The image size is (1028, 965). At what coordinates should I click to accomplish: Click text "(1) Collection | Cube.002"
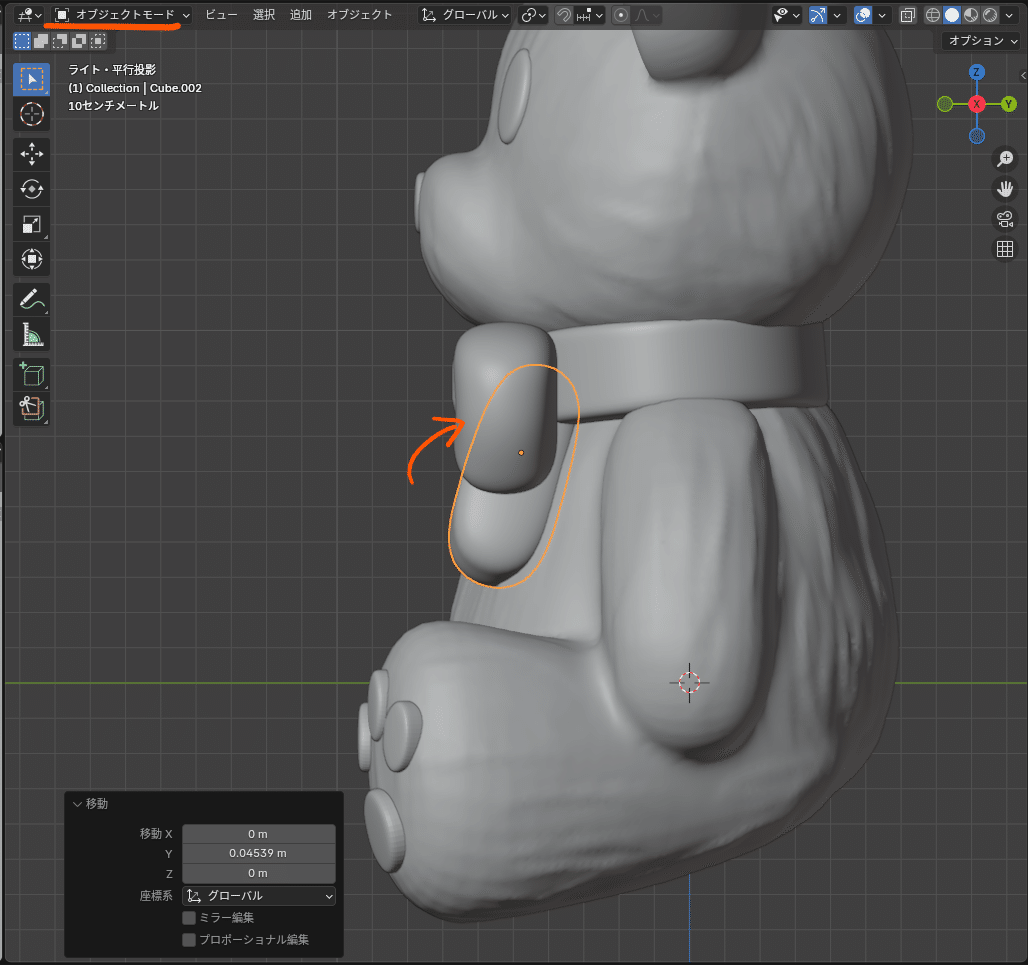[x=135, y=88]
